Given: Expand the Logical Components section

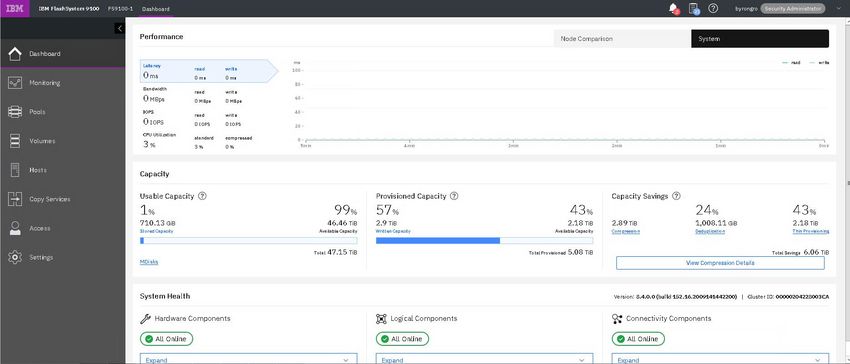Looking at the screenshot, I should pos(484,359).
